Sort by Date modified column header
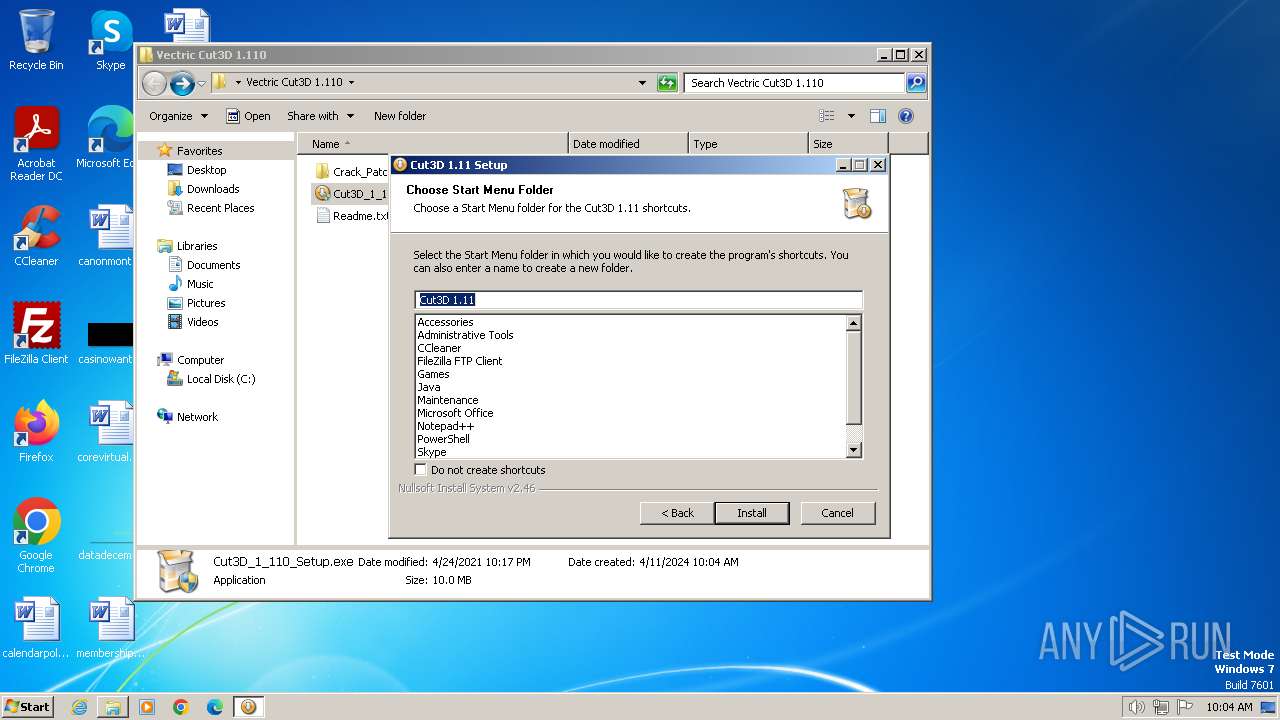The width and height of the screenshot is (1280, 720). [x=628, y=144]
